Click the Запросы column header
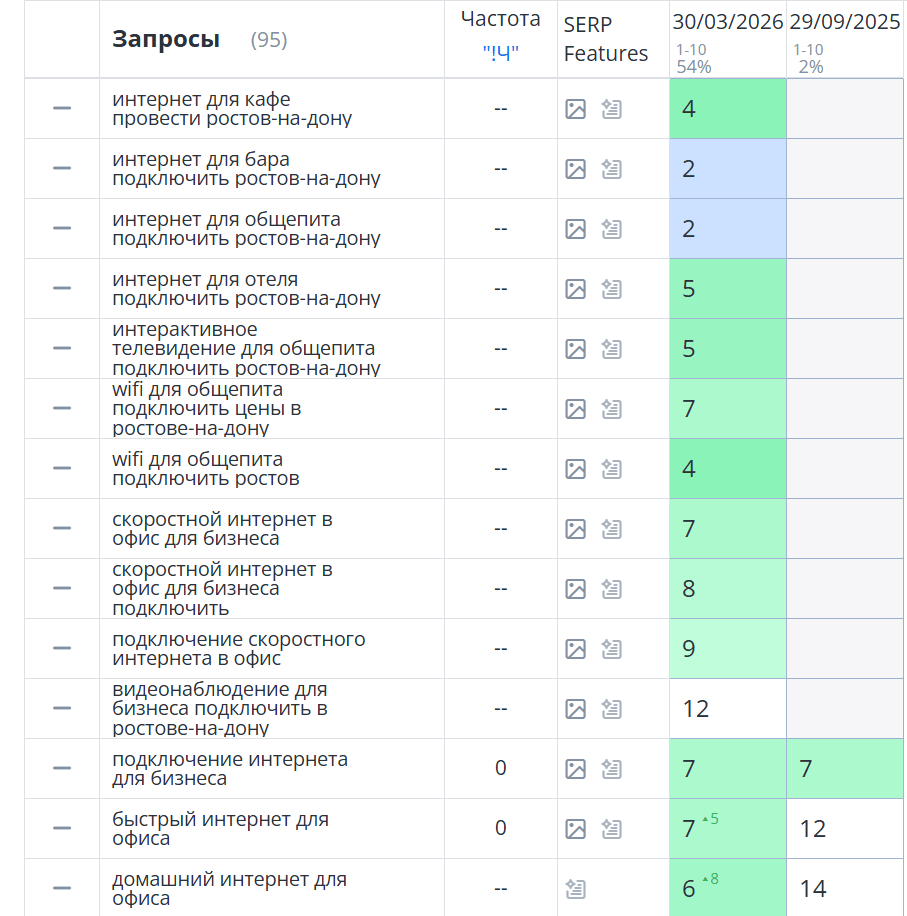This screenshot has height=916, width=907. coord(166,39)
